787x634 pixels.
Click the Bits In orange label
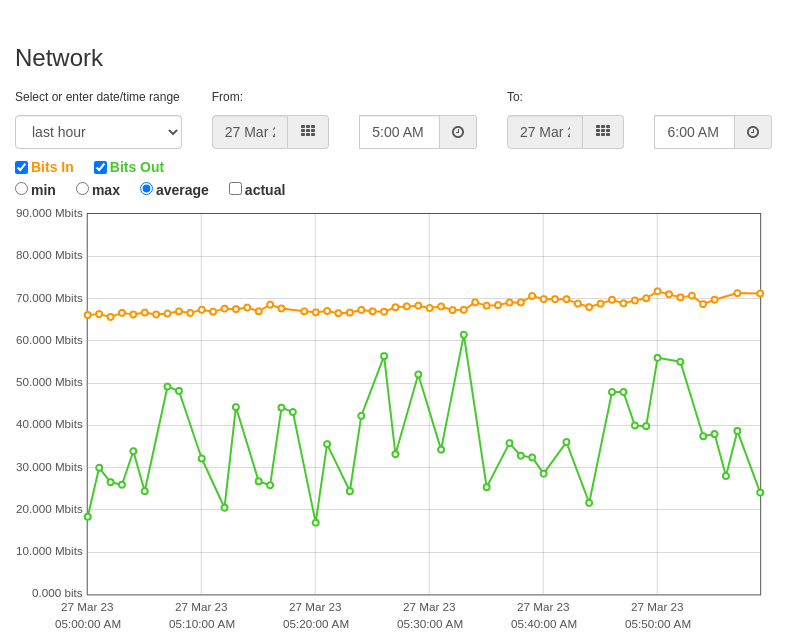52,167
